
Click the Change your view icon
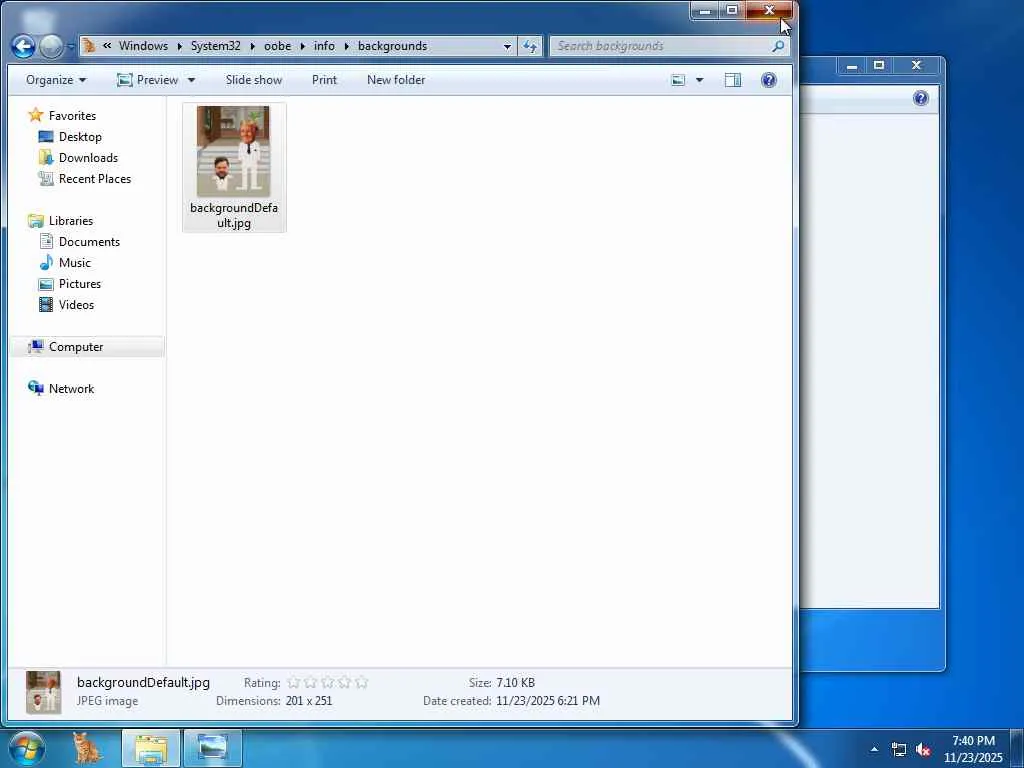click(x=679, y=80)
